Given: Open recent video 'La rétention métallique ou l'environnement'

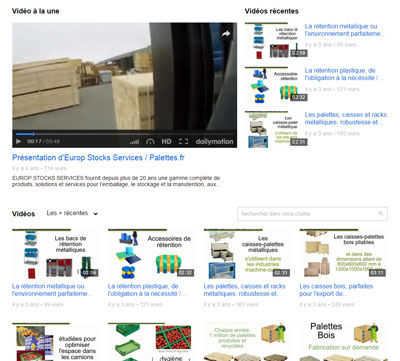Looking at the screenshot, I should click(x=344, y=30).
